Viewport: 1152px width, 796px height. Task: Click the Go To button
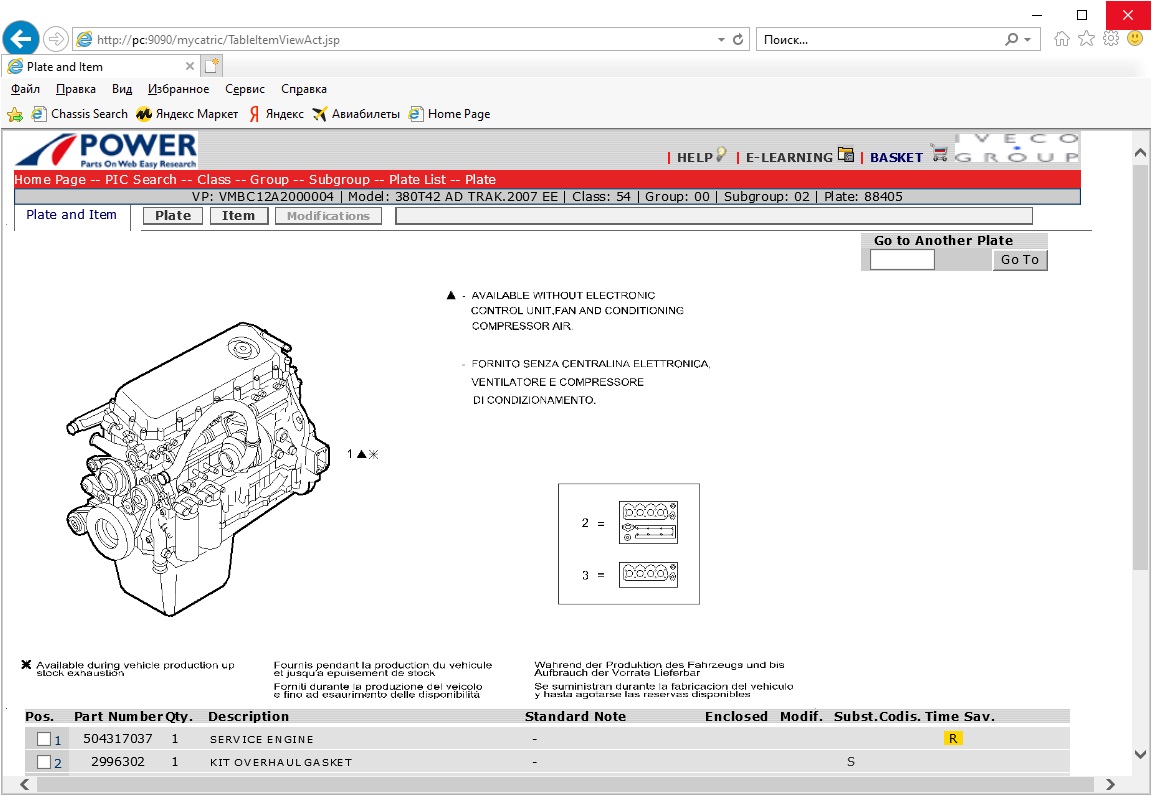pyautogui.click(x=1020, y=259)
